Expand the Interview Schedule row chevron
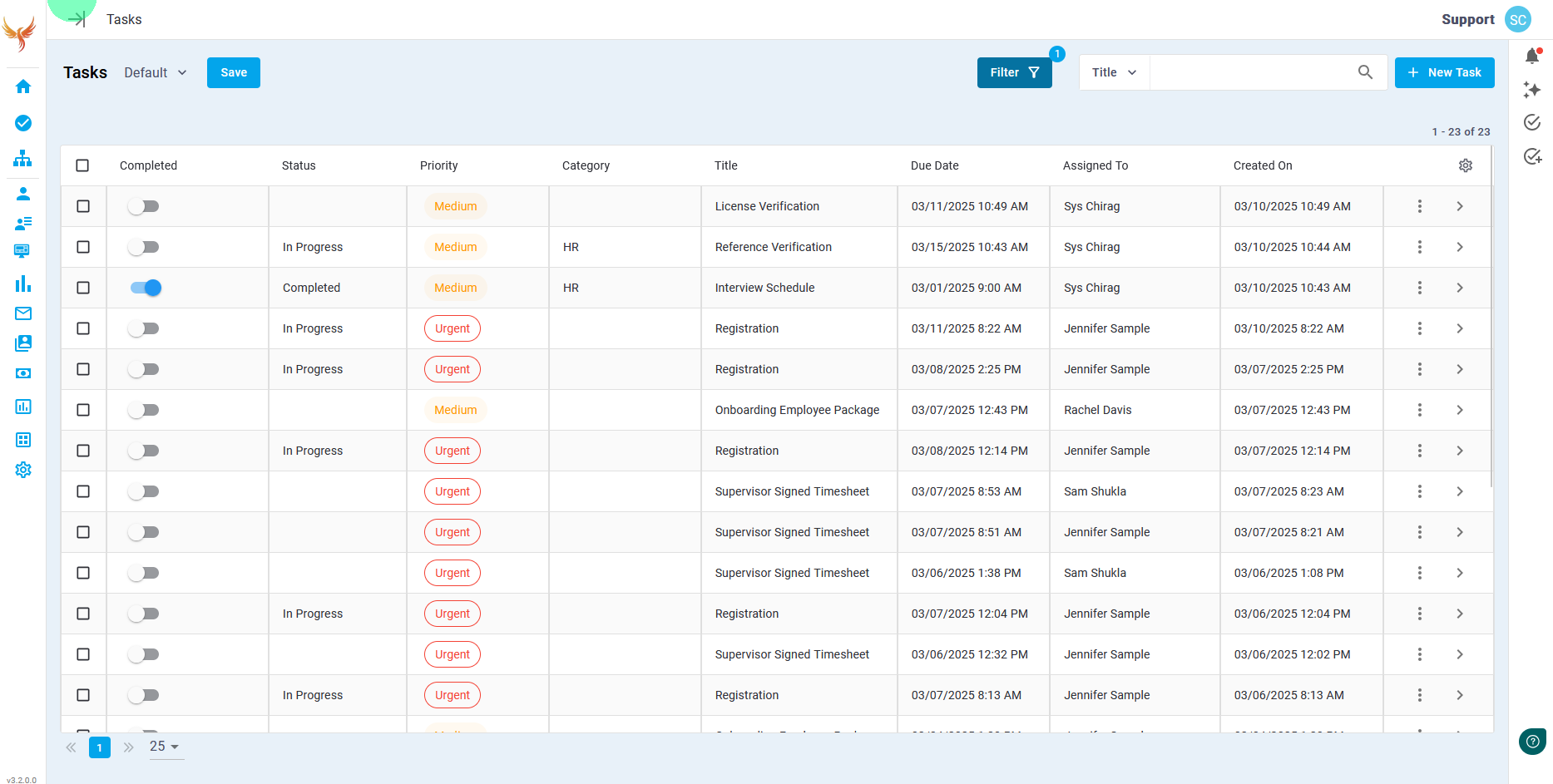 click(1460, 288)
